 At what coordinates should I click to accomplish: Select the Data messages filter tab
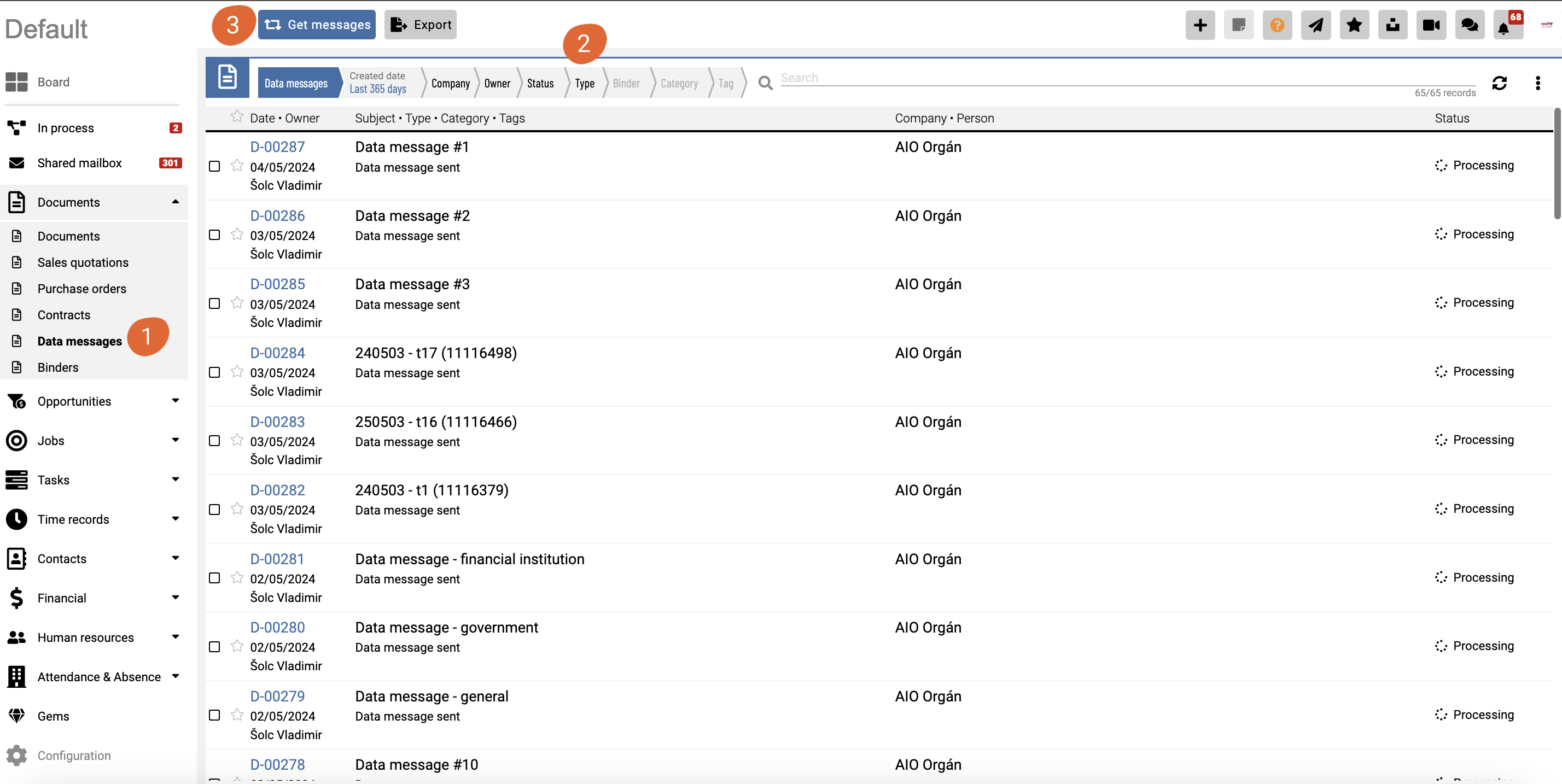pos(296,83)
